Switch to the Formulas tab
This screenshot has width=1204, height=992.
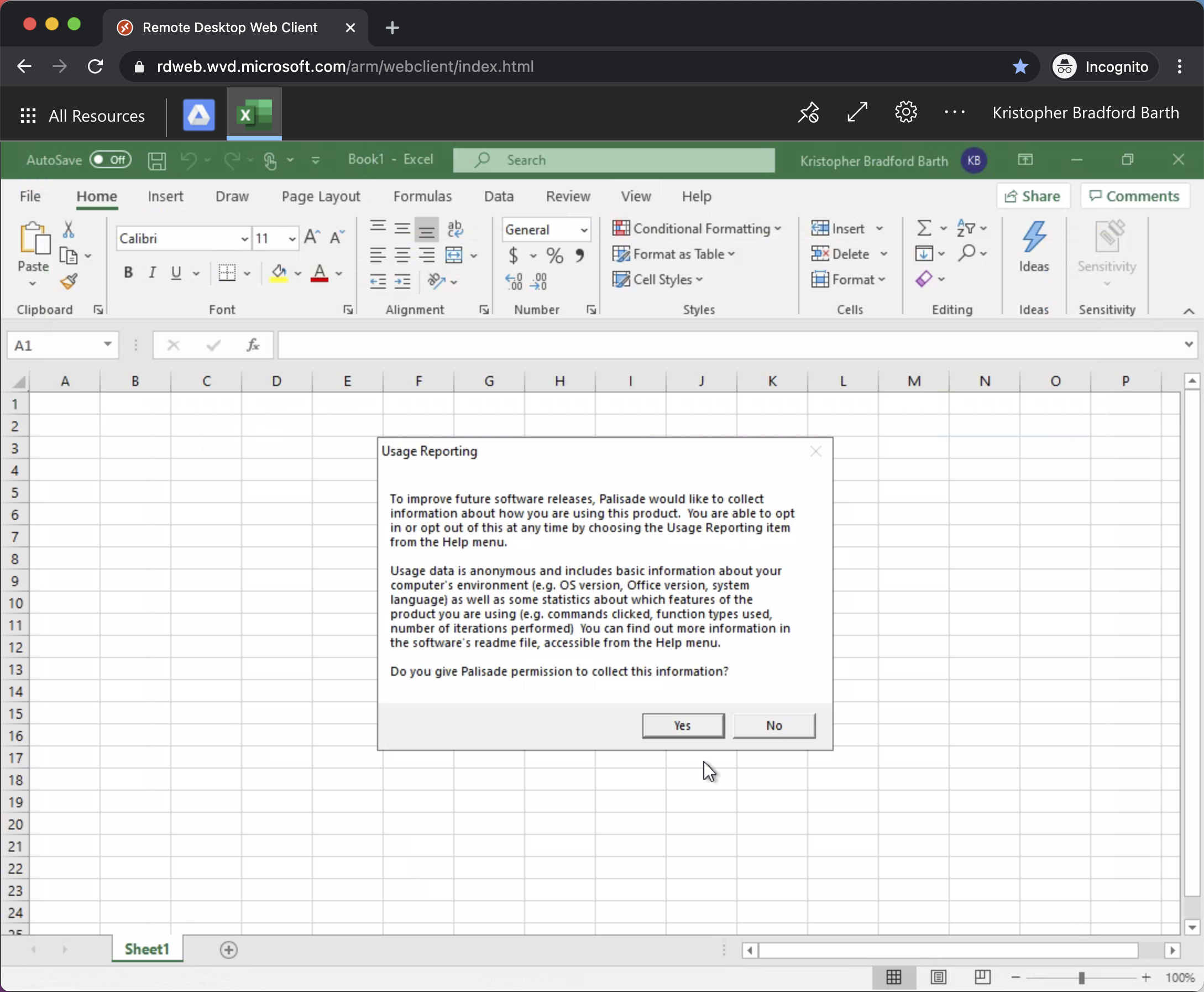point(423,196)
